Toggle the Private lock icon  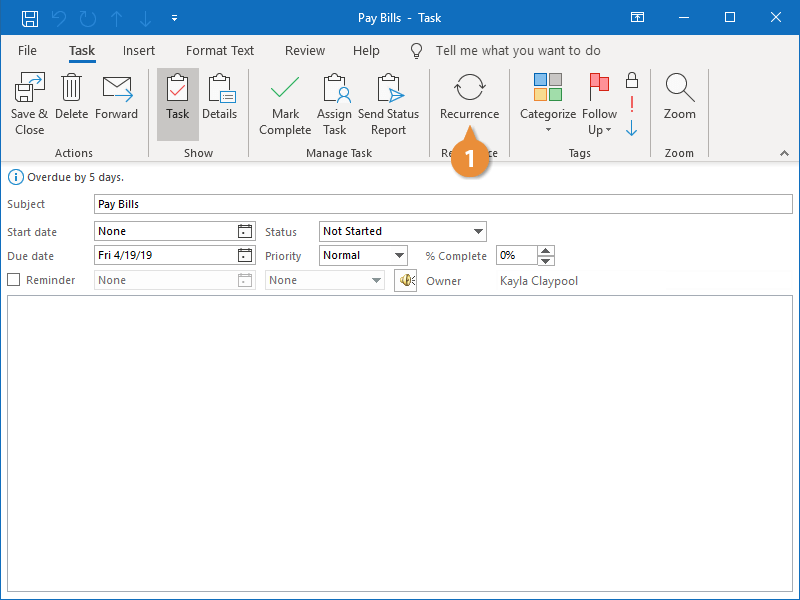coord(631,80)
